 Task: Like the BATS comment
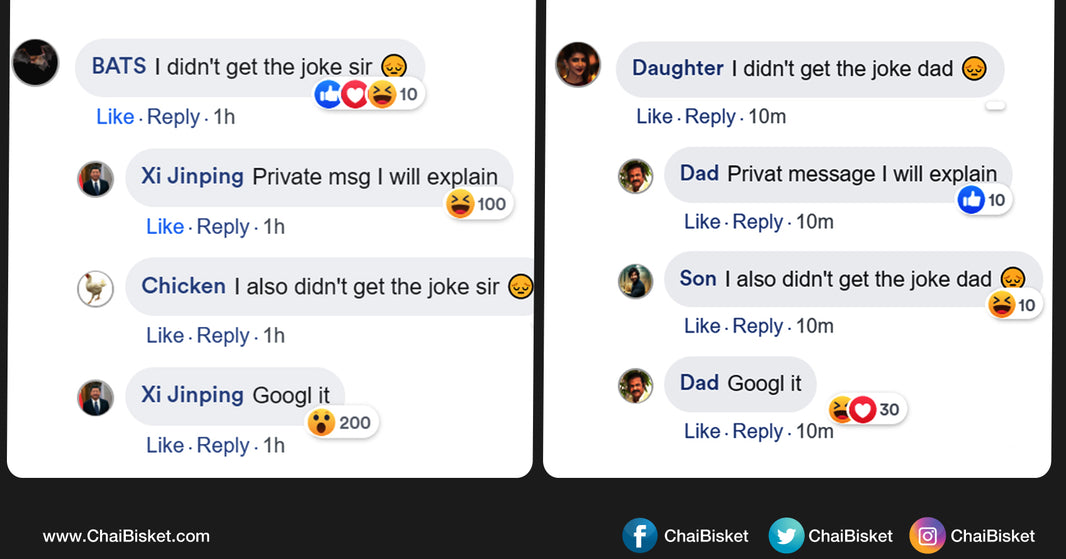(115, 117)
